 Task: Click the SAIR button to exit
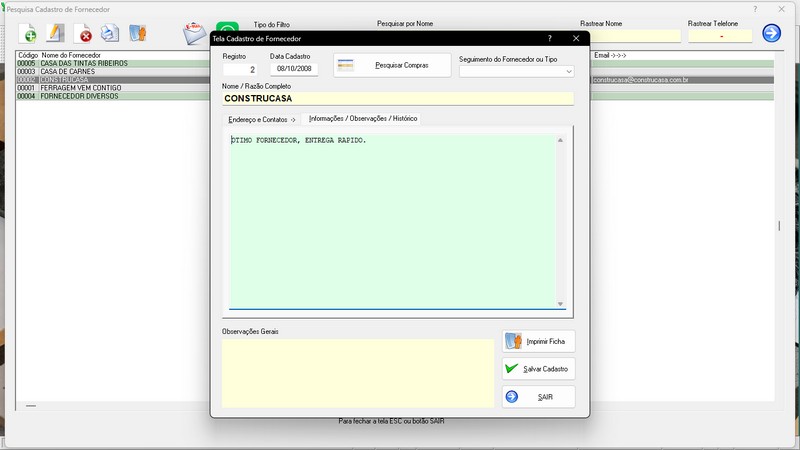click(539, 397)
